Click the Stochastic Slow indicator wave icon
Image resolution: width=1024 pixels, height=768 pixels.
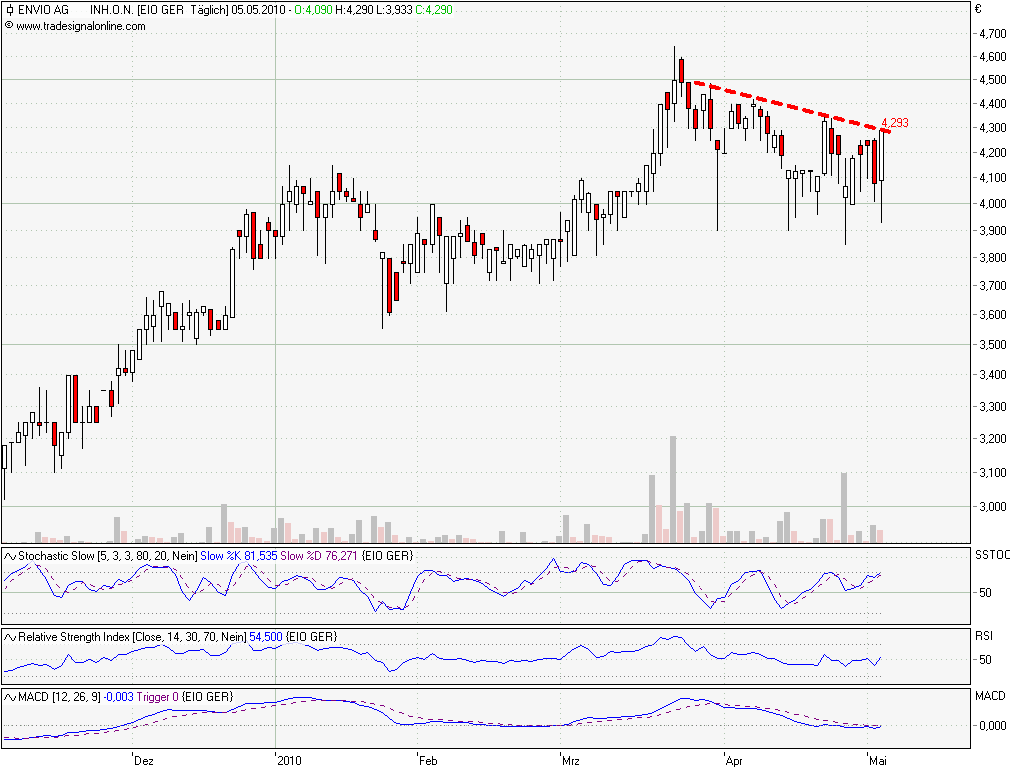tap(10, 555)
